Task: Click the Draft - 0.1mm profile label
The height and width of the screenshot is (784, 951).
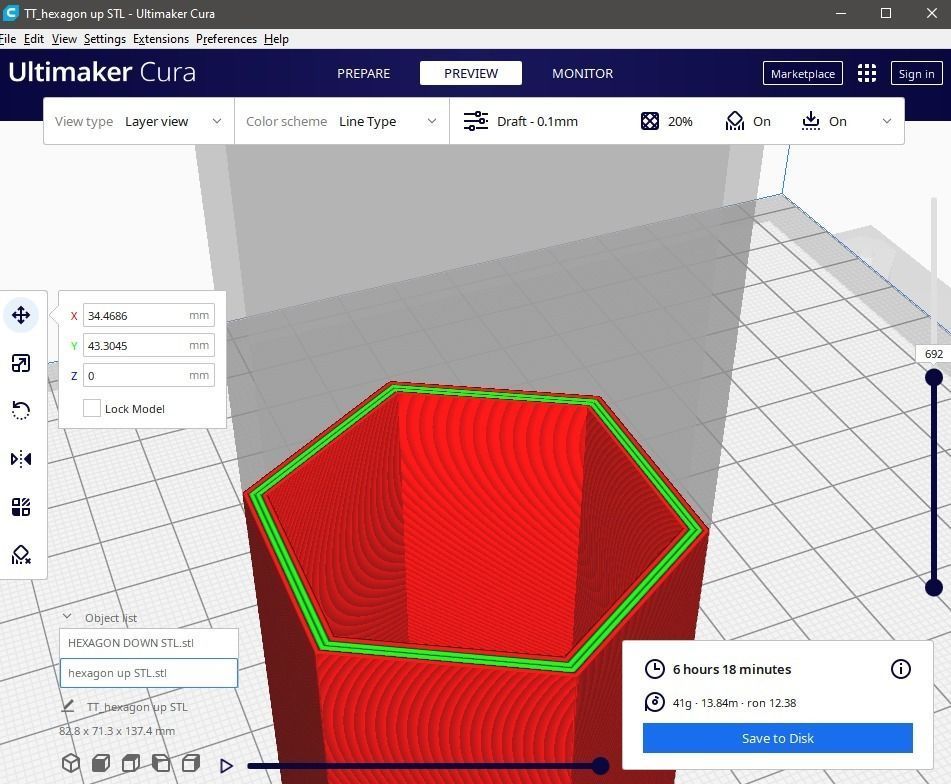Action: click(537, 121)
